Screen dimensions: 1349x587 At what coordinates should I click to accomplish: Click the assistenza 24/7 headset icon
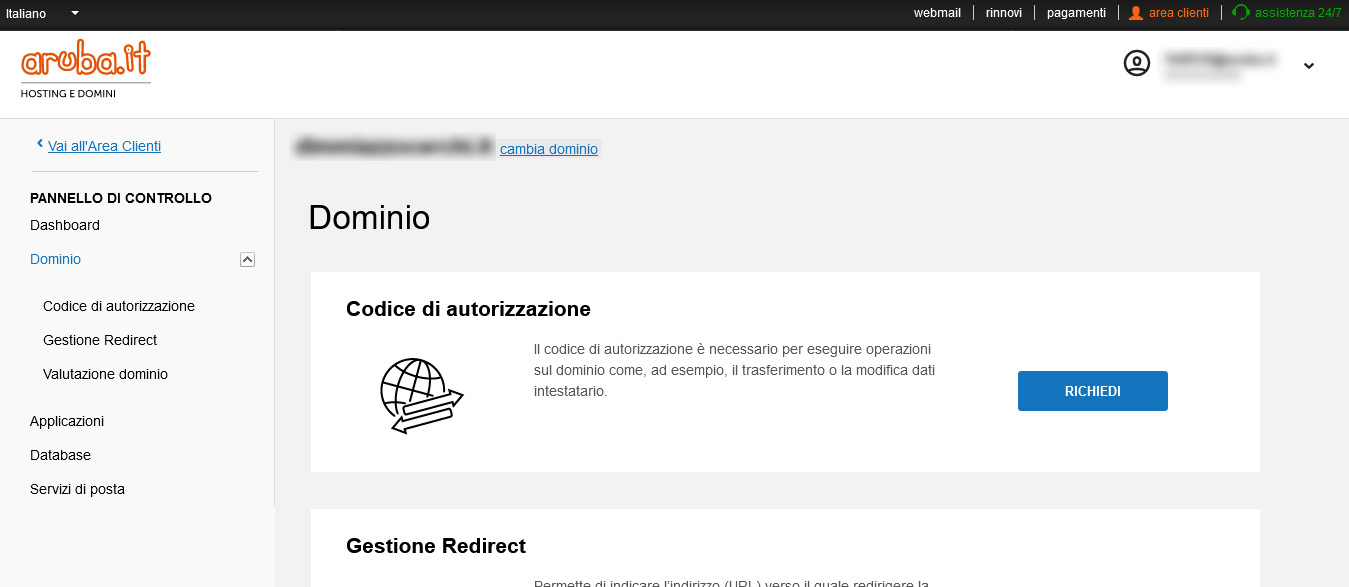coord(1241,13)
